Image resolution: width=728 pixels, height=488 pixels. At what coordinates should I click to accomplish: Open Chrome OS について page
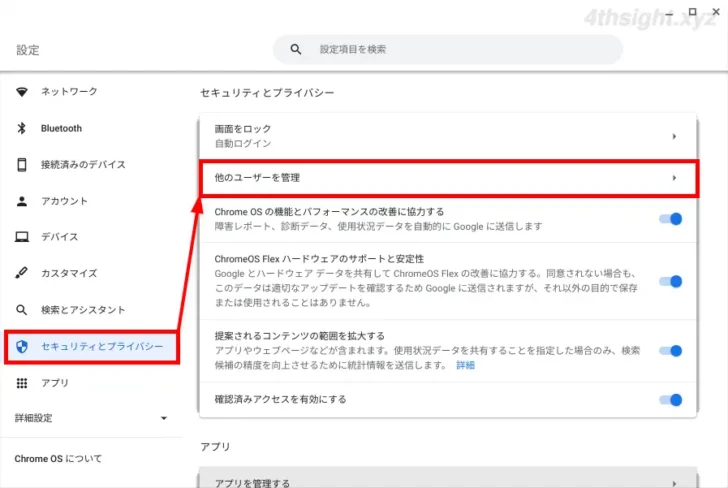click(58, 459)
